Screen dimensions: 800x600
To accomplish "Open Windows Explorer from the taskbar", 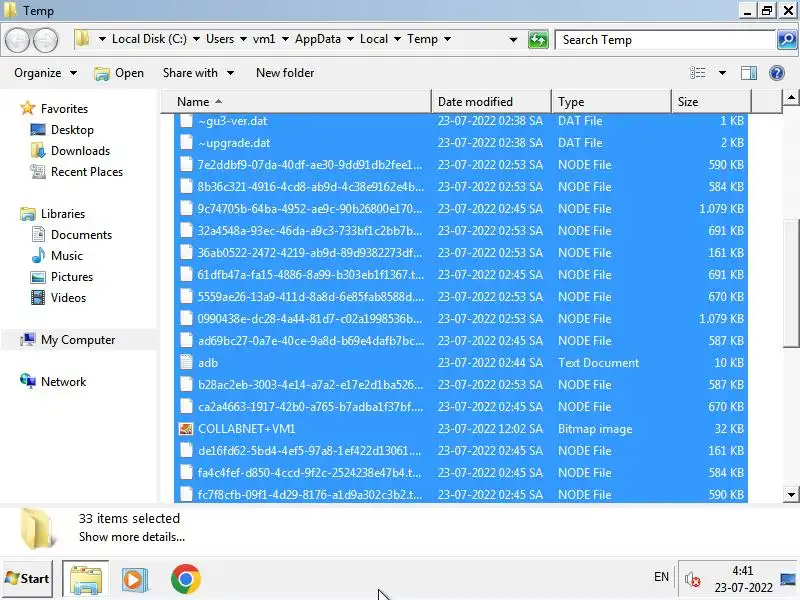I will [86, 579].
